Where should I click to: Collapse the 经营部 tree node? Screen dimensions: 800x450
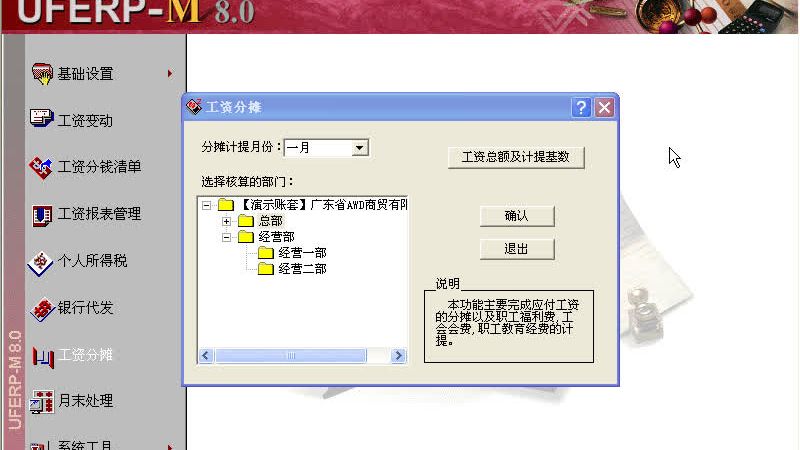[227, 237]
